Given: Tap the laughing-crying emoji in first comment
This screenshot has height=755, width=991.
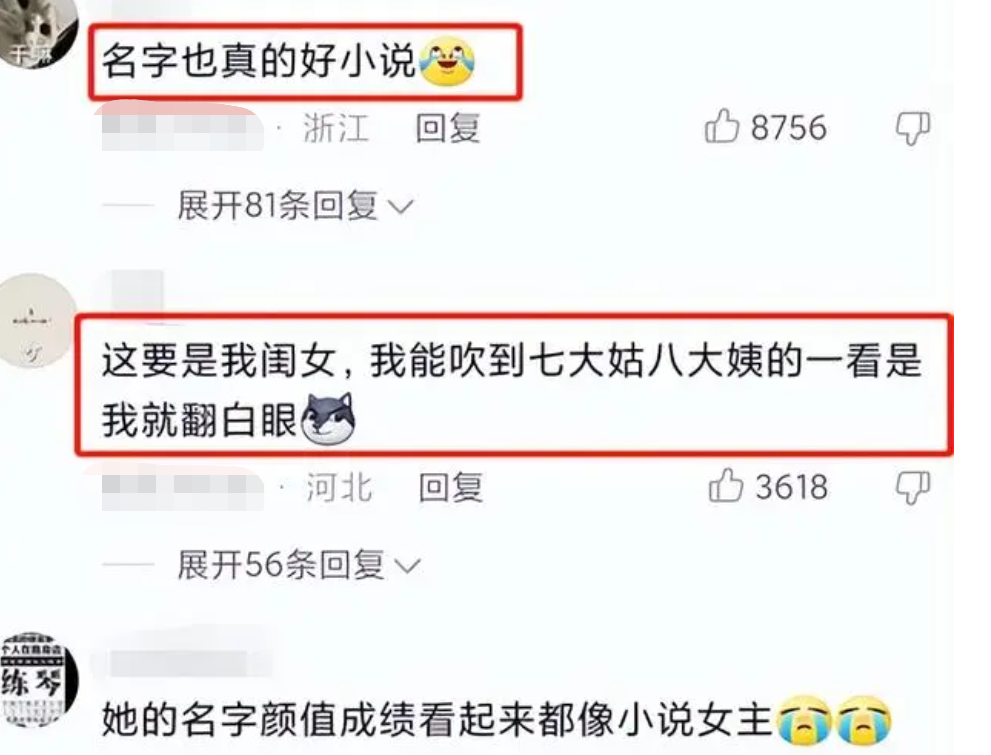Looking at the screenshot, I should [447, 61].
